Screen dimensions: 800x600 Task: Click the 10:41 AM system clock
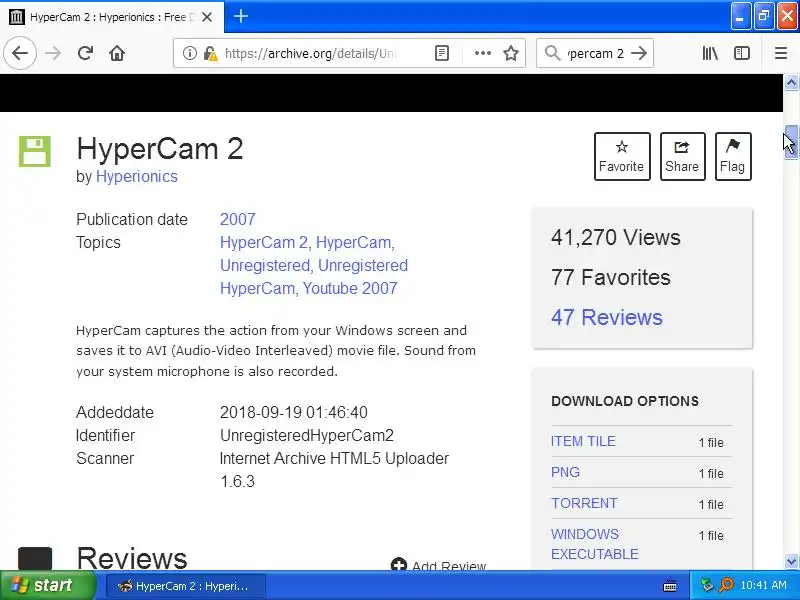pos(763,585)
